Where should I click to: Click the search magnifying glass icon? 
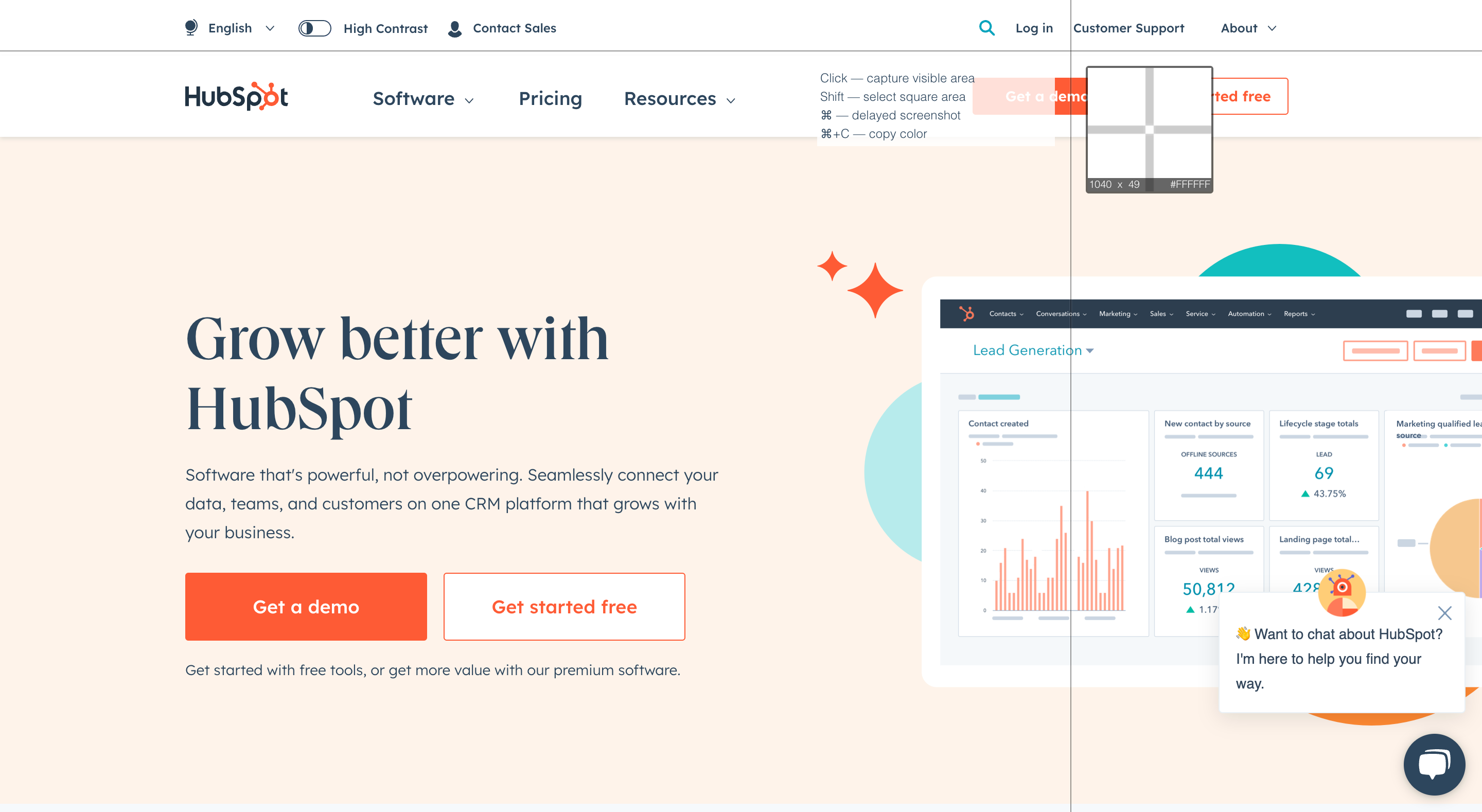pos(986,28)
